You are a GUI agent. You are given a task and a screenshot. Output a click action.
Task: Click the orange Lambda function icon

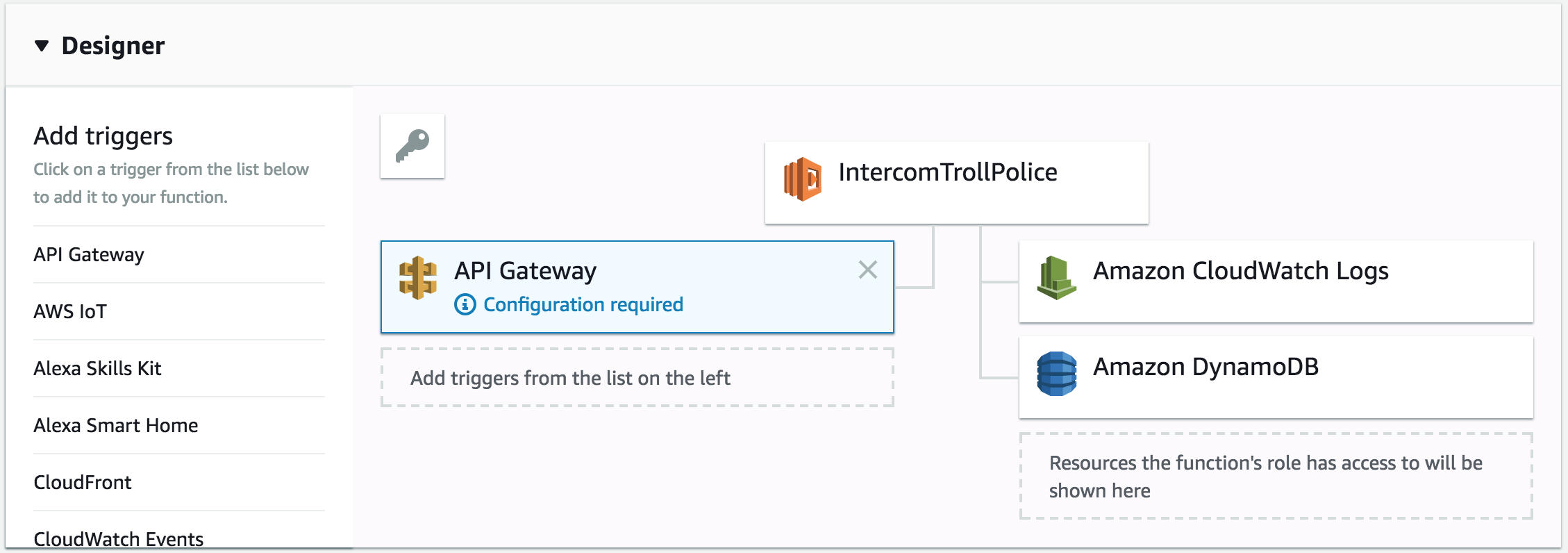[803, 179]
